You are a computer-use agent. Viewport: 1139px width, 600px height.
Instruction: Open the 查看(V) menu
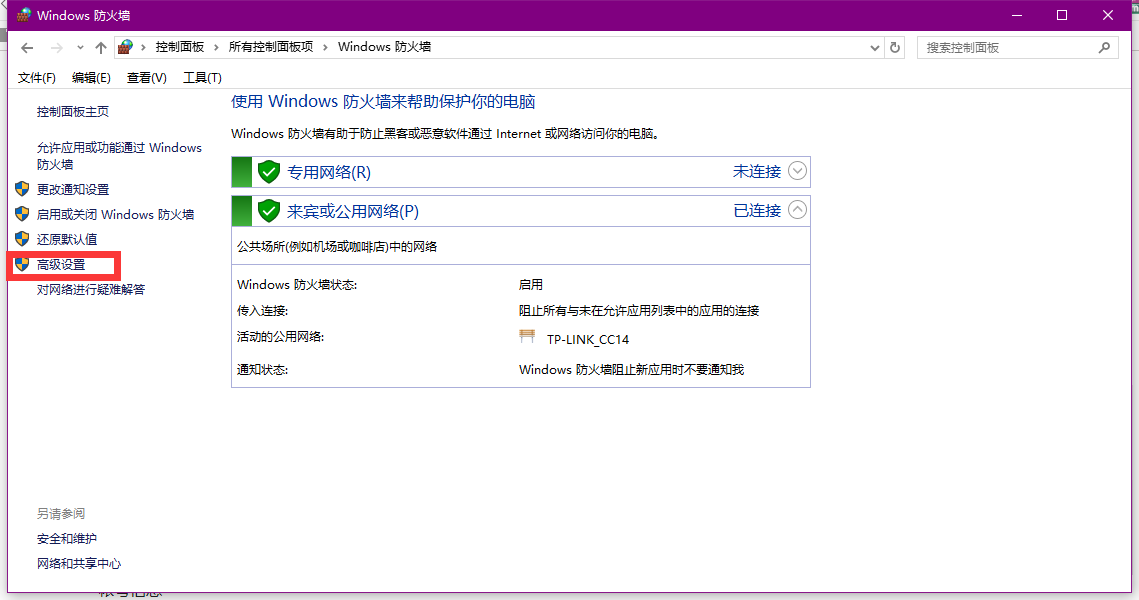tap(147, 78)
